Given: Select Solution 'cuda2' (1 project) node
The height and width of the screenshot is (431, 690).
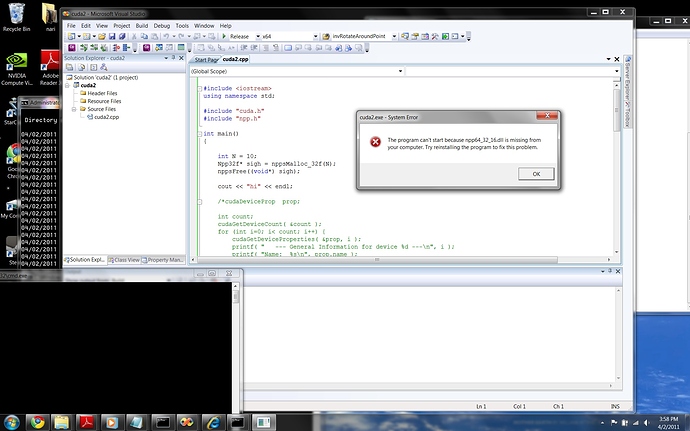Looking at the screenshot, I should (103, 77).
